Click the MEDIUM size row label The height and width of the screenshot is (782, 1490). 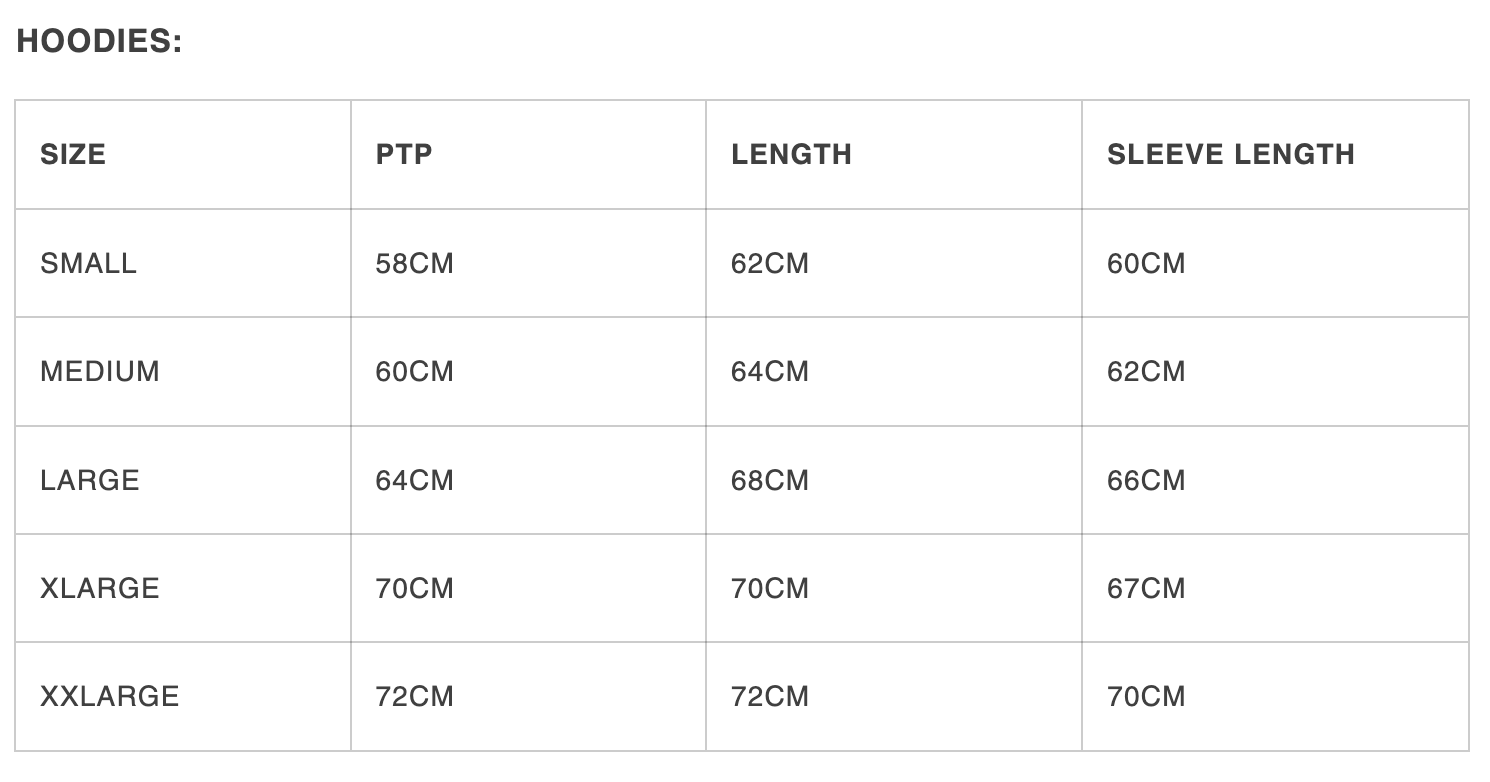point(100,371)
